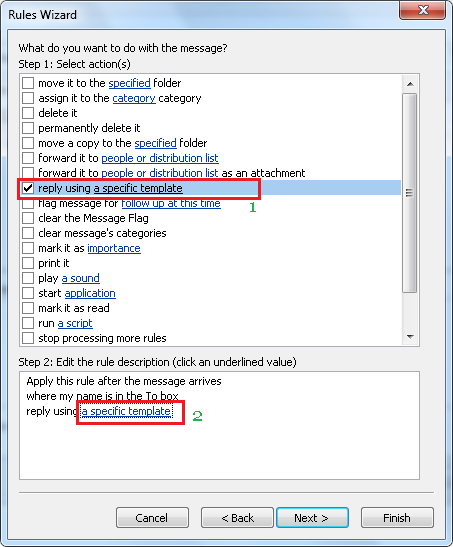Click 'where my name is in the To box' text

point(102,396)
